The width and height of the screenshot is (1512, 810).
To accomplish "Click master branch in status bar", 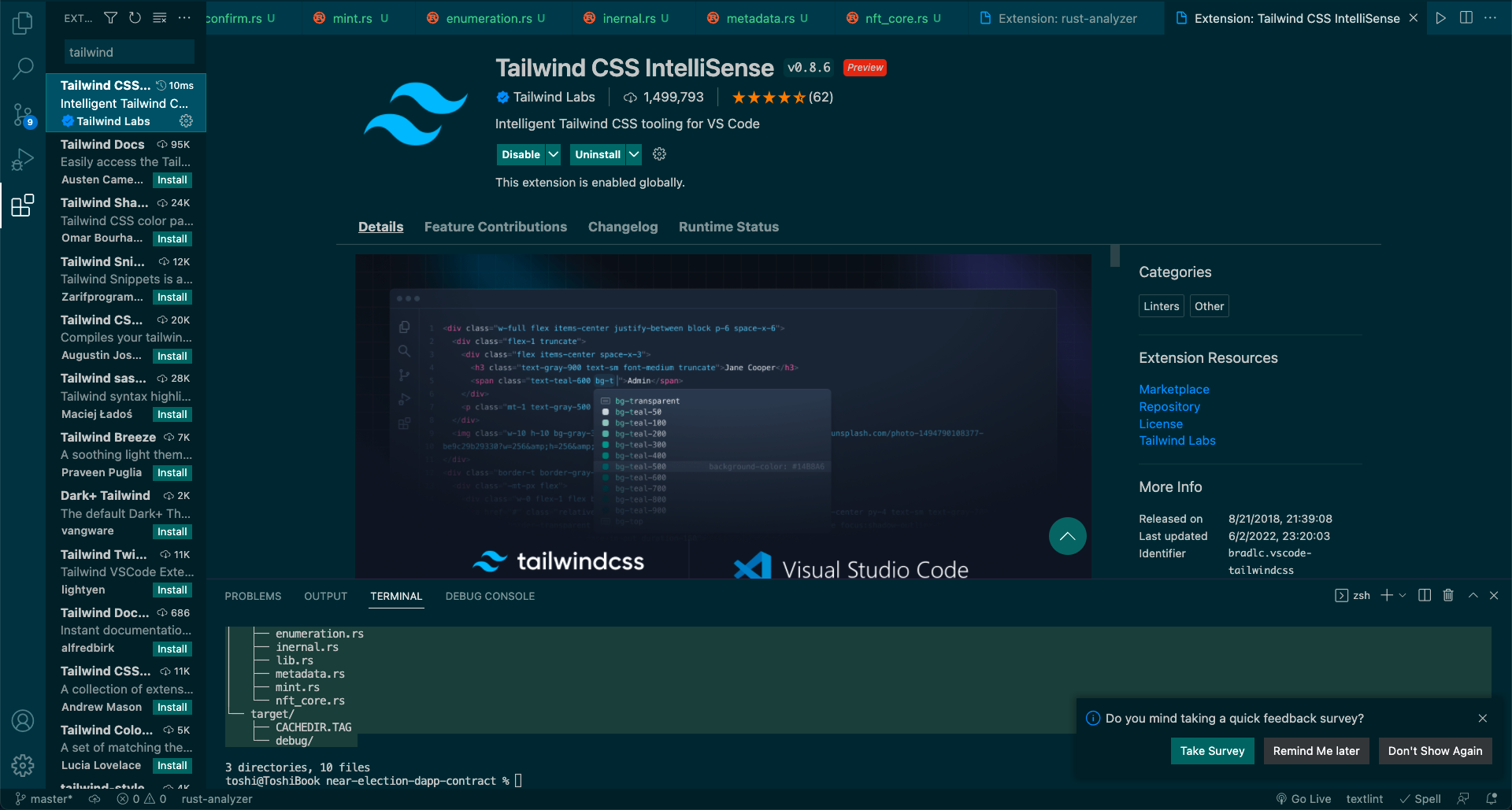I will (x=44, y=798).
